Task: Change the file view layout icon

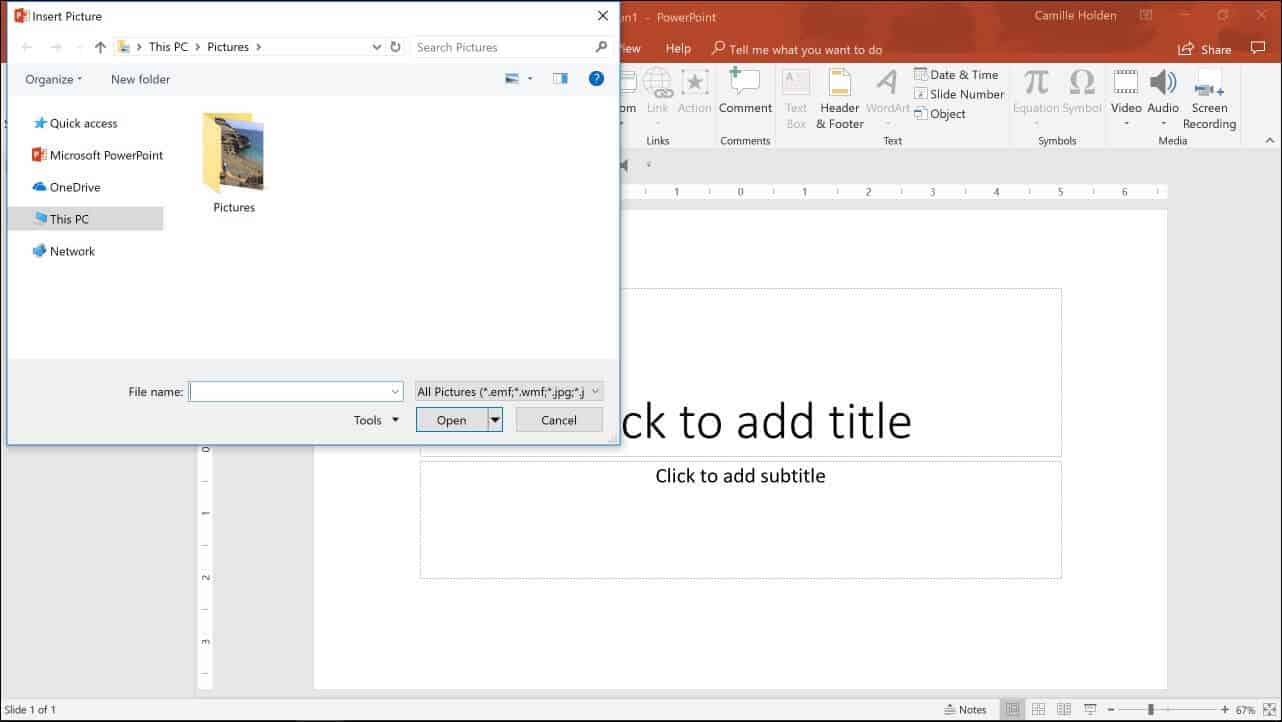Action: click(512, 79)
